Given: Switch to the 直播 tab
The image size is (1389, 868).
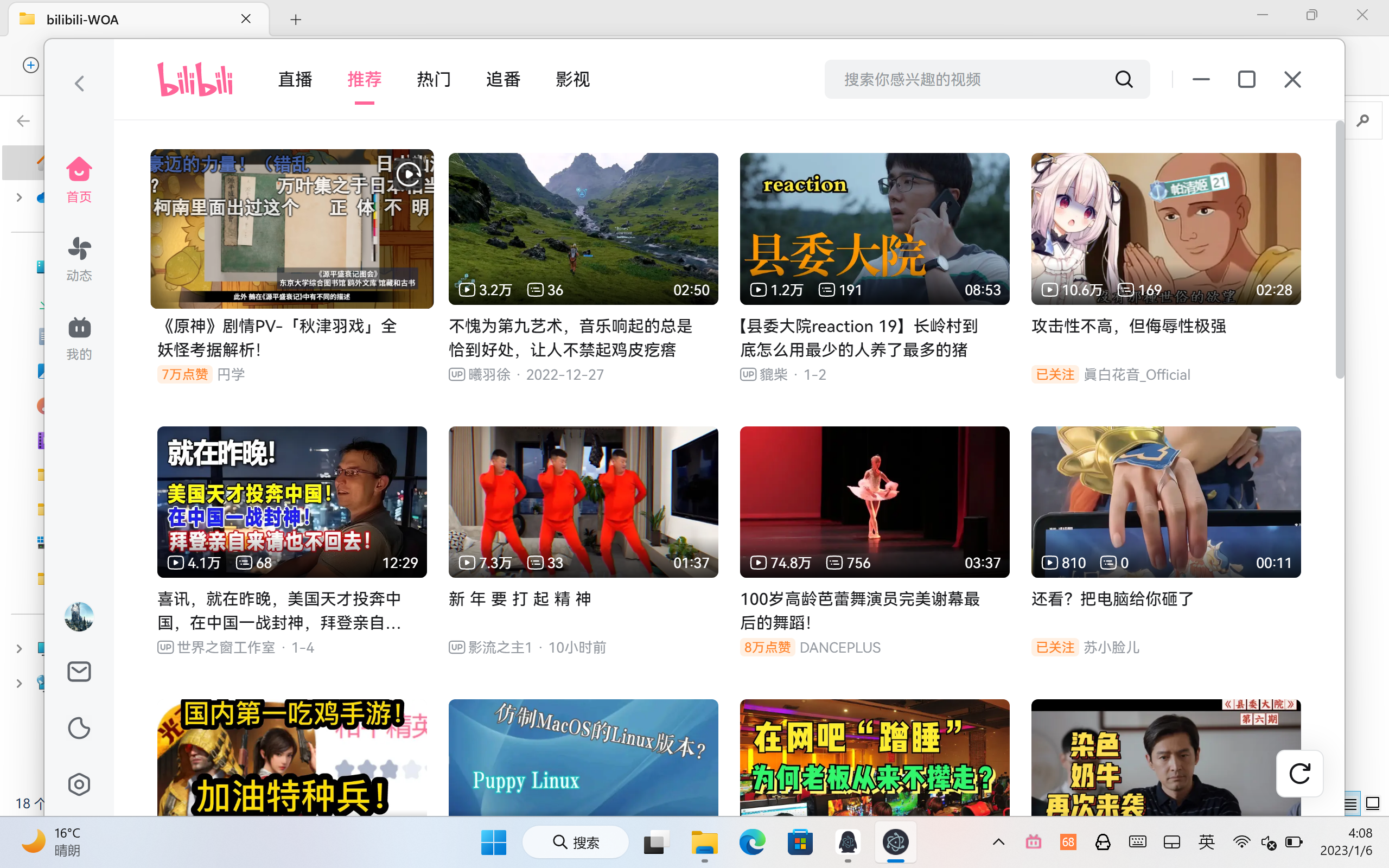Looking at the screenshot, I should click(x=295, y=79).
